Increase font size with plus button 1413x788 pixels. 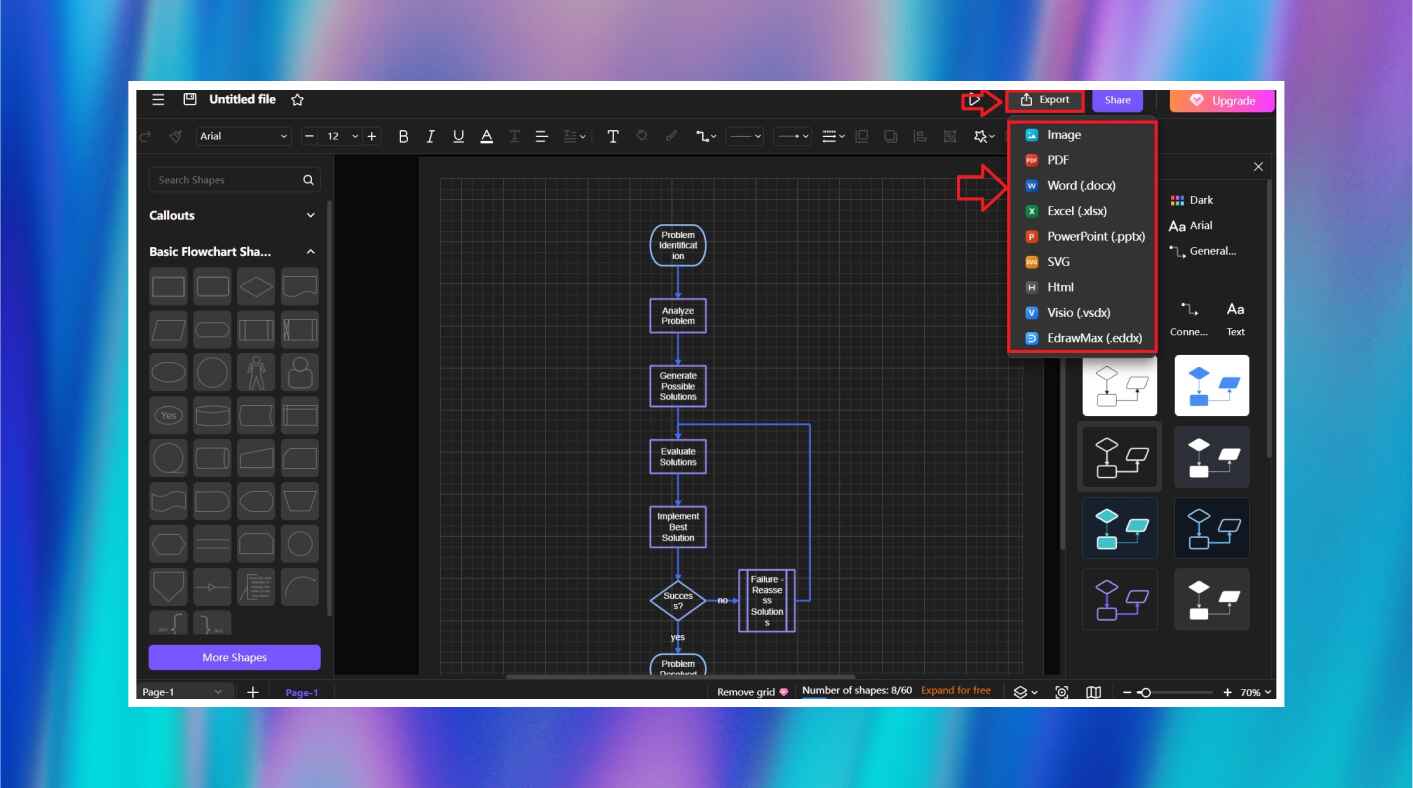coord(372,136)
